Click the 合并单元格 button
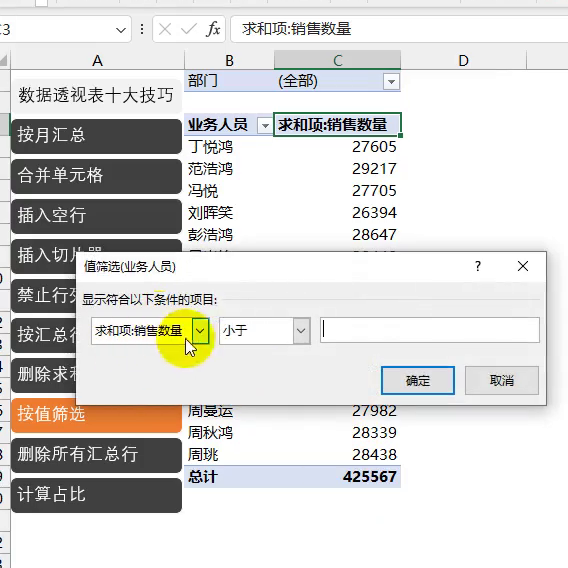This screenshot has height=568, width=568. point(96,176)
